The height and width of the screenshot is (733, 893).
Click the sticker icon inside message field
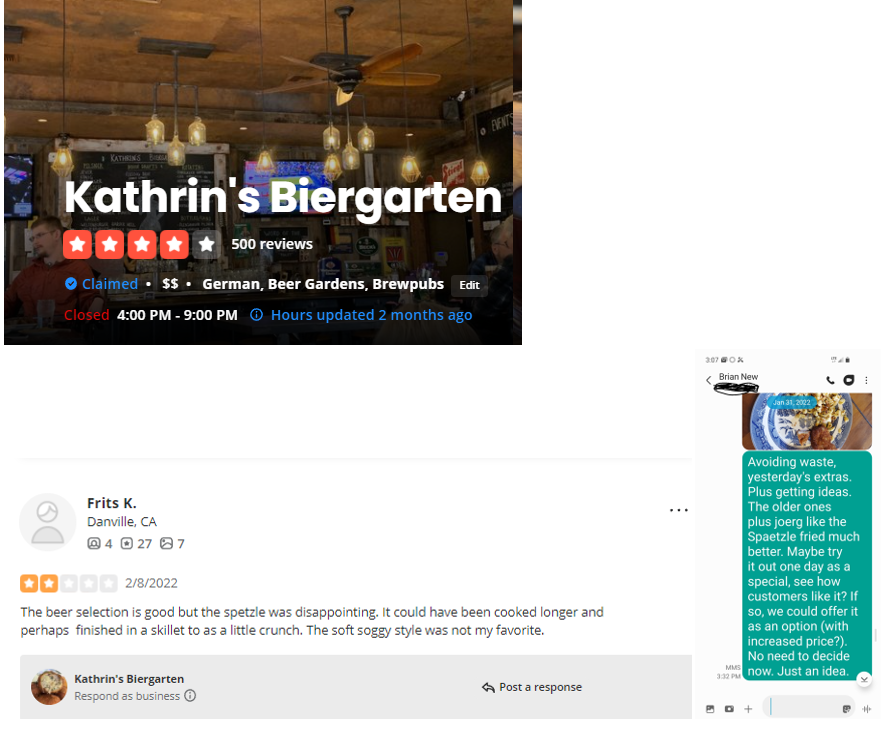coord(846,709)
